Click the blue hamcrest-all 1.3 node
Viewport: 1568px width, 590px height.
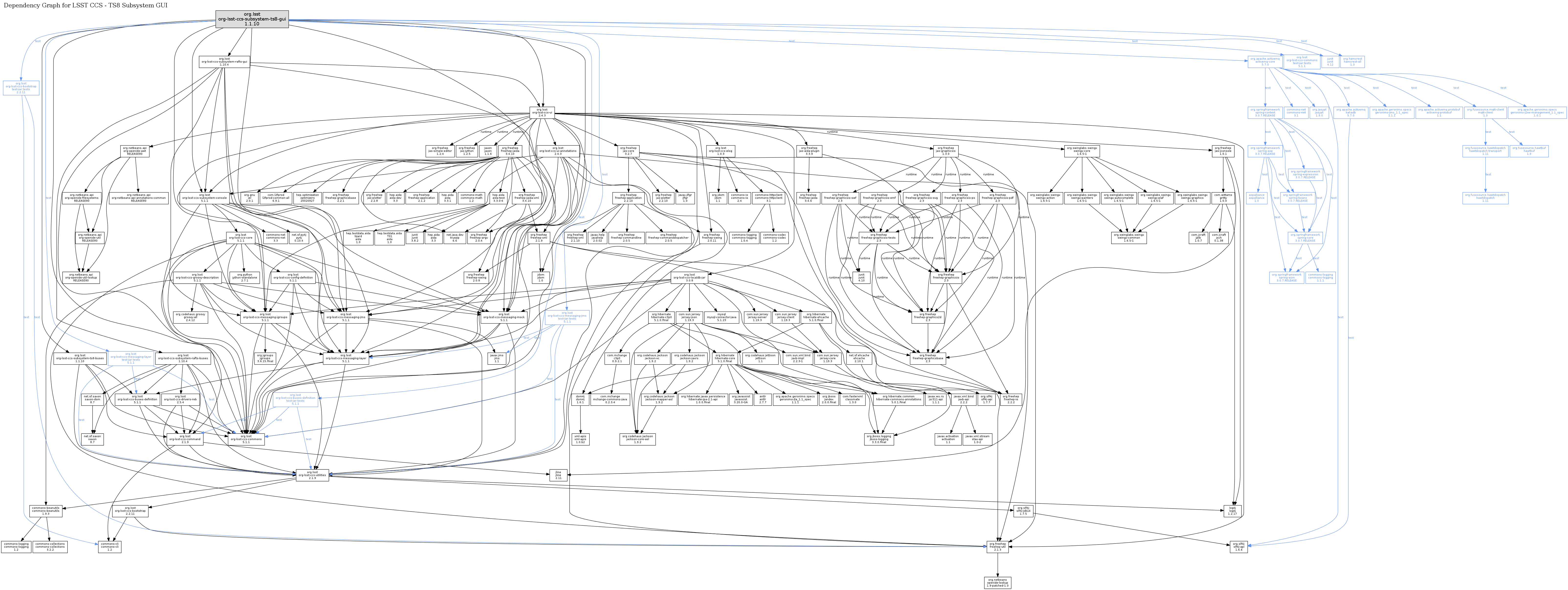coord(1352,62)
